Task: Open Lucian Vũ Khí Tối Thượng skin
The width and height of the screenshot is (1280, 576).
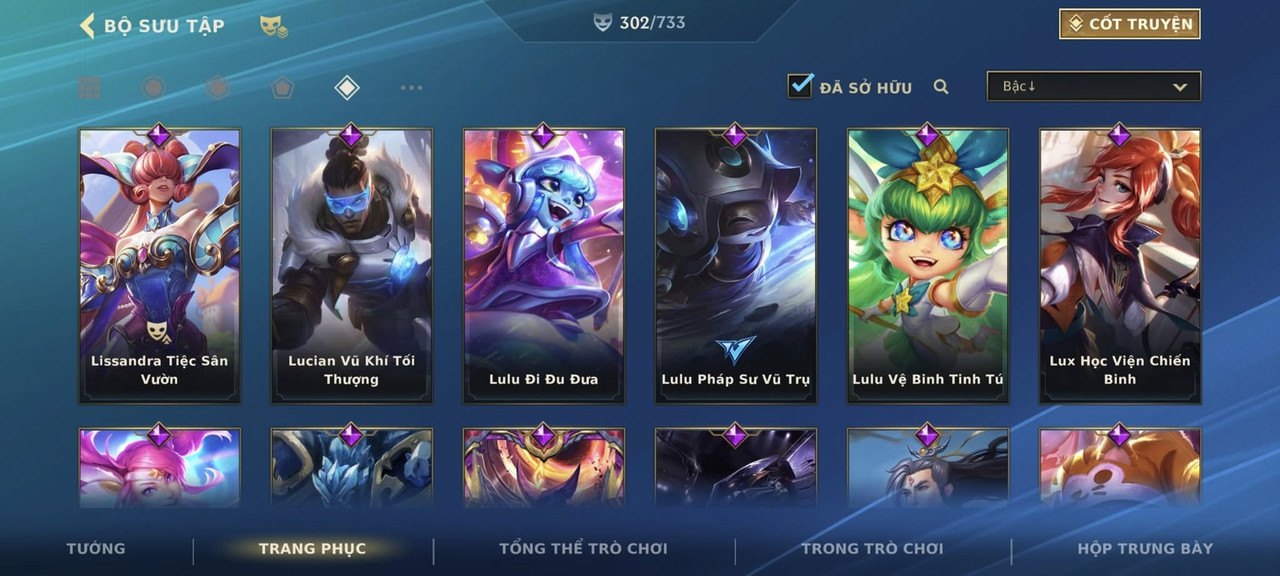Action: (x=352, y=266)
